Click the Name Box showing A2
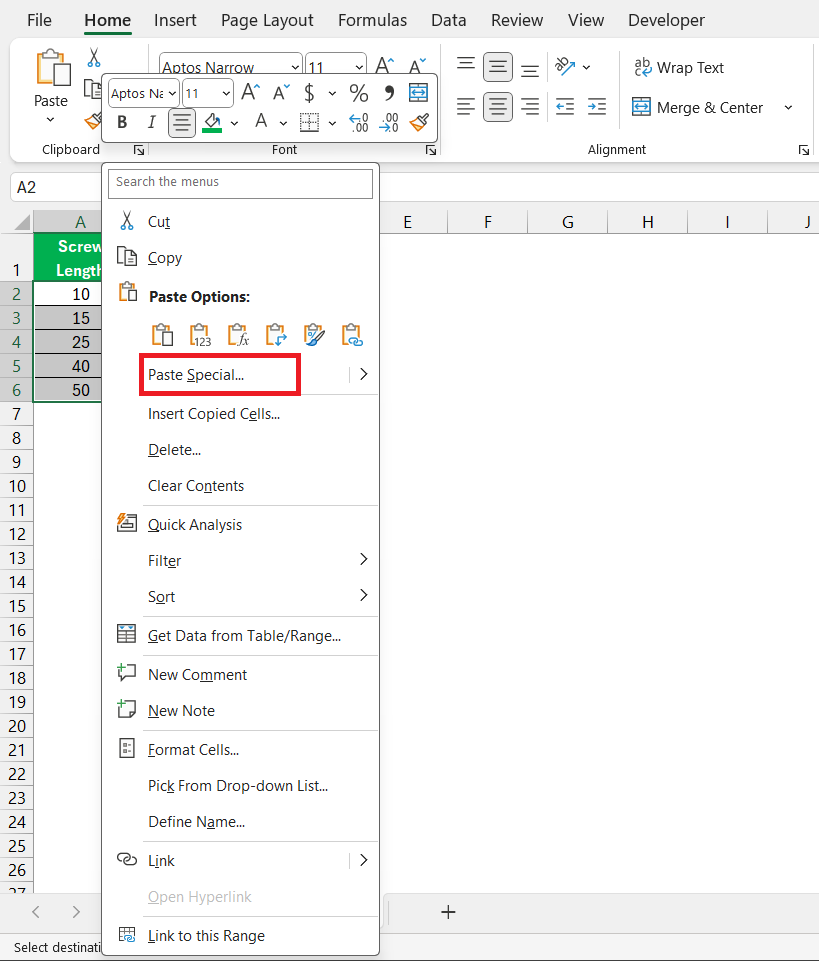 55,187
